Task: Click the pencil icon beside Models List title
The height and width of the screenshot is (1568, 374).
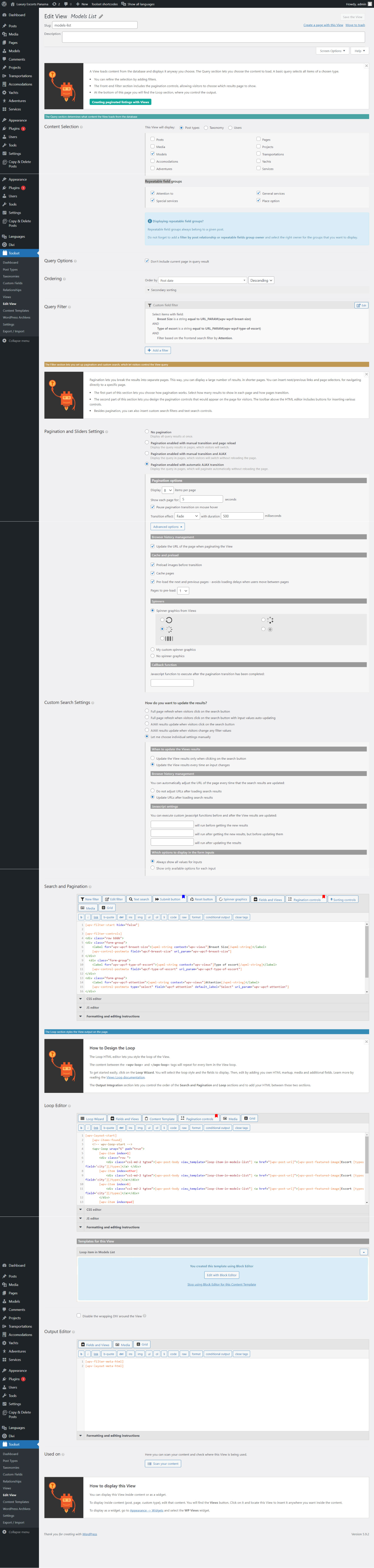Action: coord(101,17)
